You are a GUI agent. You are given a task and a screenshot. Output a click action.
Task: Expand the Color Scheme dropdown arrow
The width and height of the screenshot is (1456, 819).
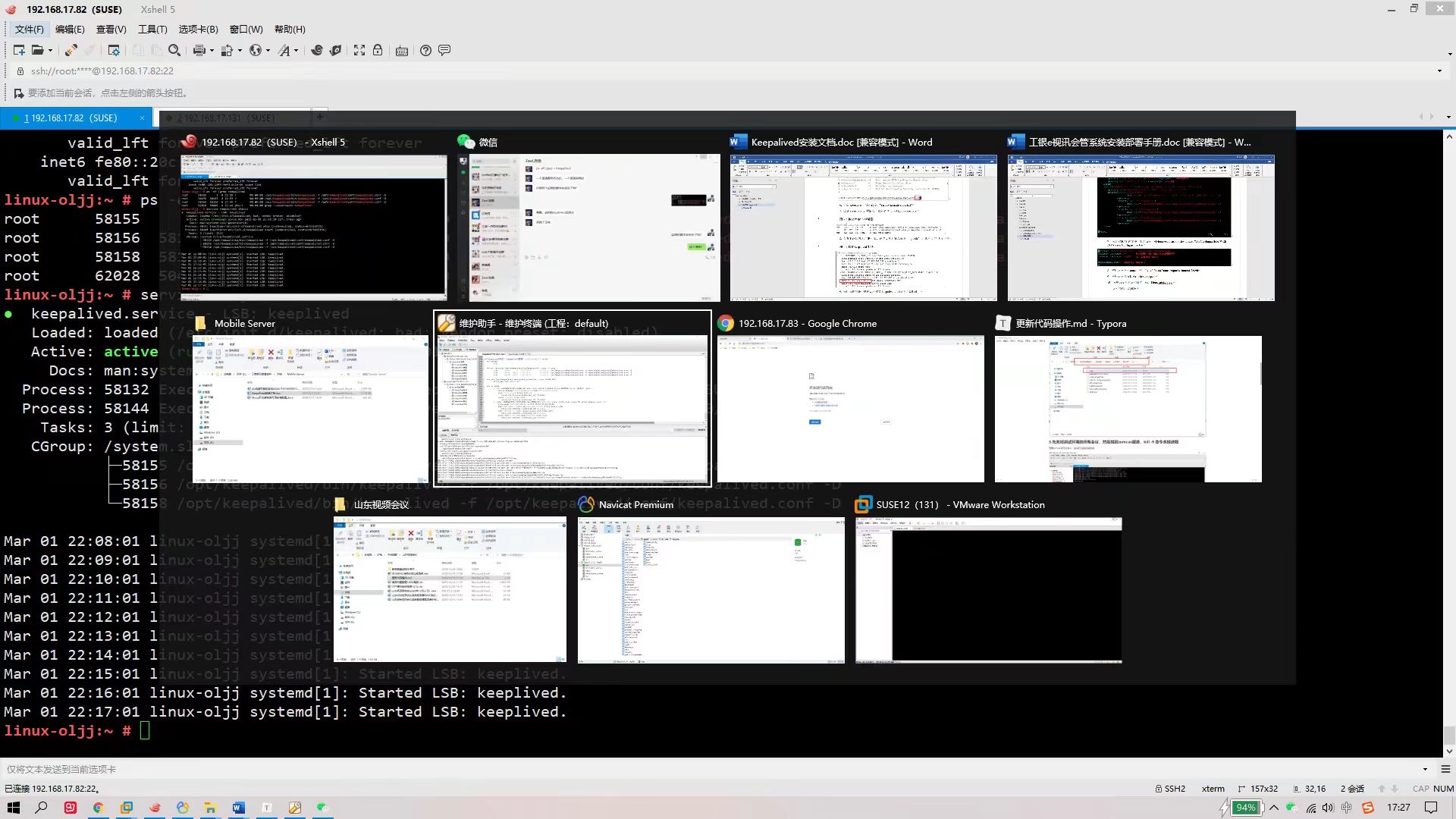pos(240,51)
